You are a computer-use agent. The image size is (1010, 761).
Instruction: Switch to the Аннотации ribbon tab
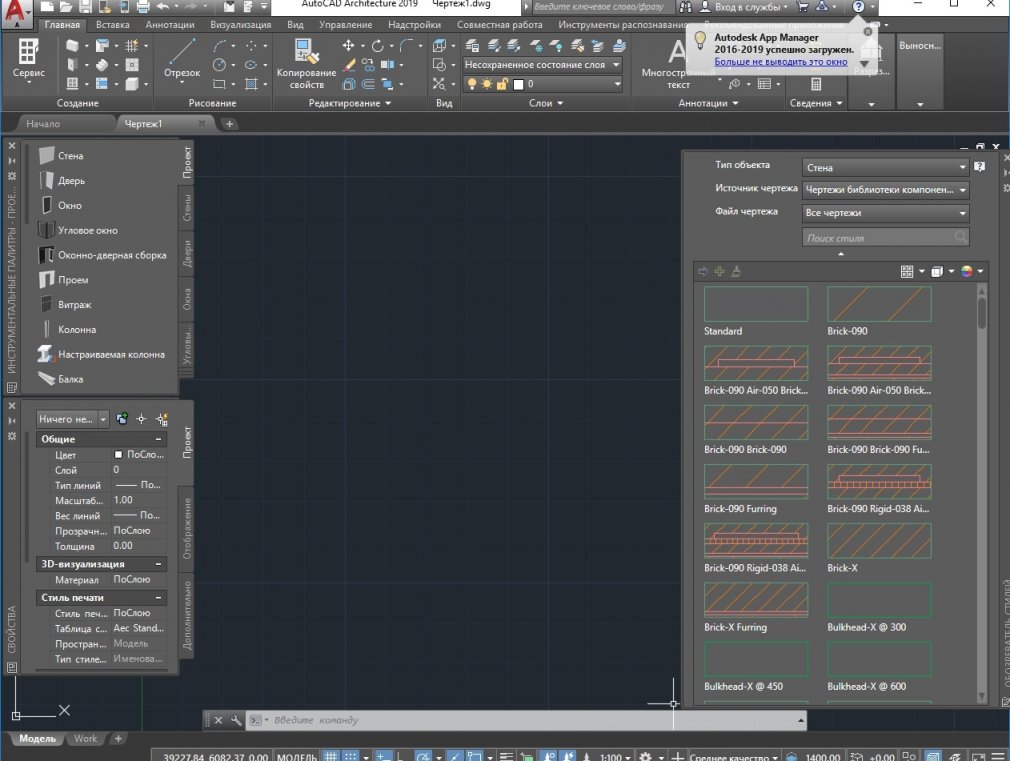(x=170, y=24)
